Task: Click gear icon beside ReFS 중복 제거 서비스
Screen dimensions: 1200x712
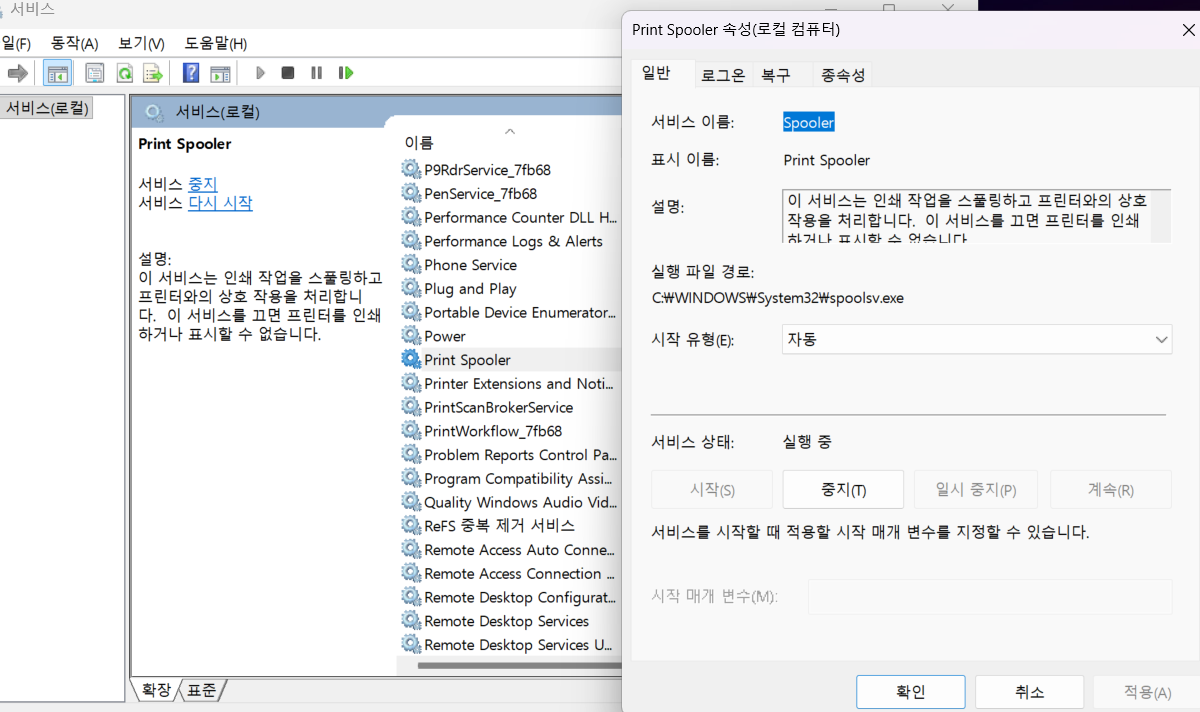Action: 411,525
